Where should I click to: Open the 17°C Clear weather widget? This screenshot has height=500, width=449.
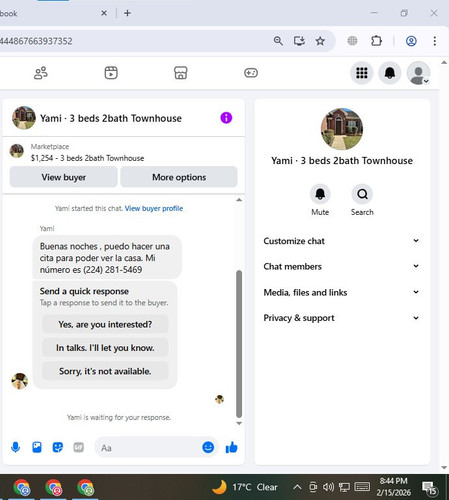pyautogui.click(x=245, y=487)
